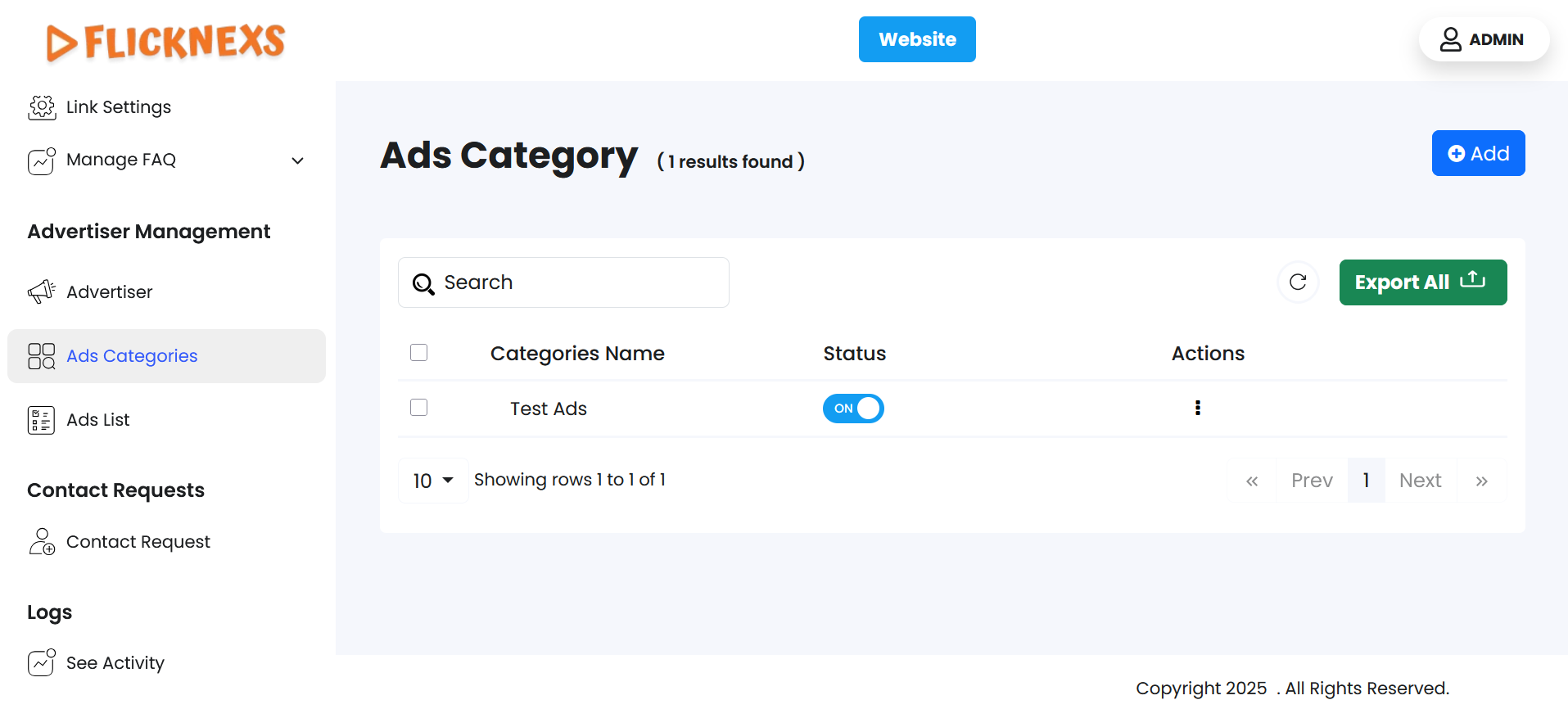Open Ads Categories in the sidebar
The width and height of the screenshot is (1568, 718).
[132, 356]
